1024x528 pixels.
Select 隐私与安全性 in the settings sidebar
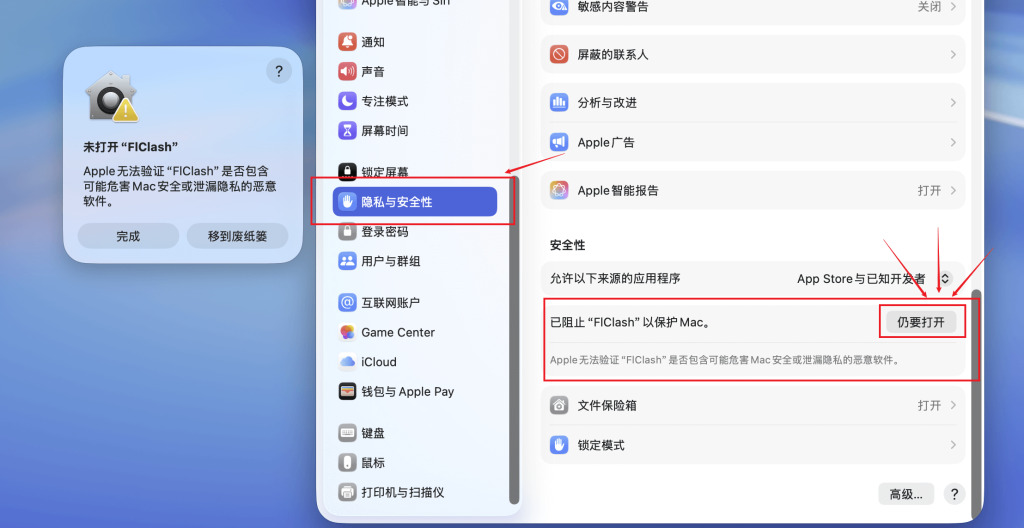click(415, 202)
